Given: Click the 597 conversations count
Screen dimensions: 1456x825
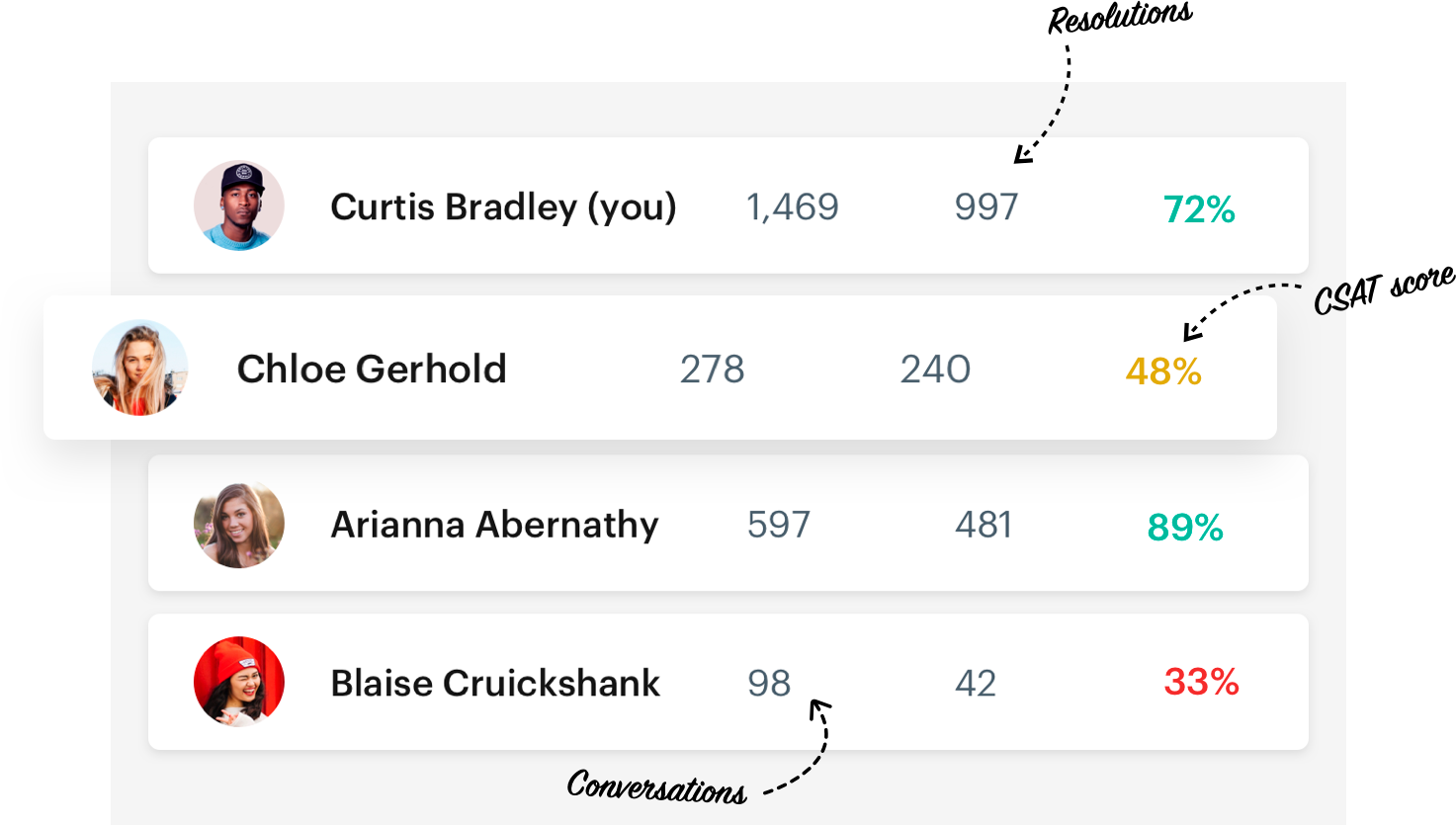Looking at the screenshot, I should [x=779, y=525].
